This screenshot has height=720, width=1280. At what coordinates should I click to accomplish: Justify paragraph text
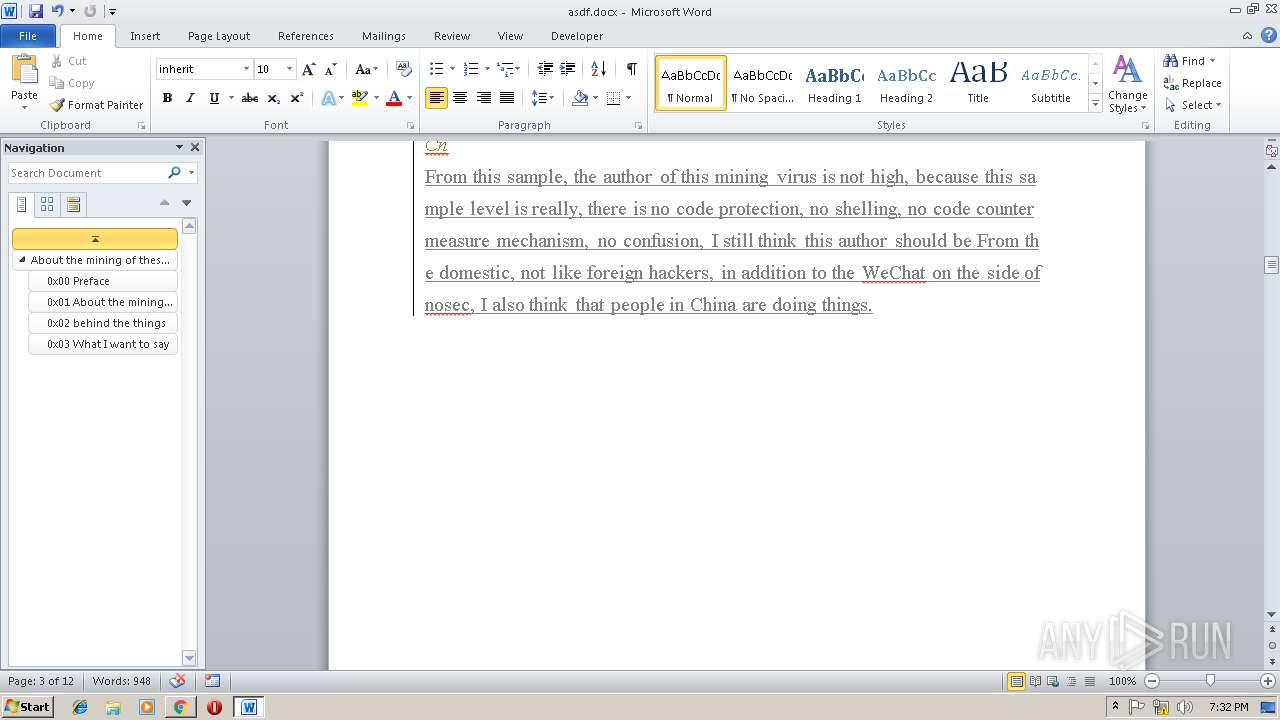coord(507,98)
